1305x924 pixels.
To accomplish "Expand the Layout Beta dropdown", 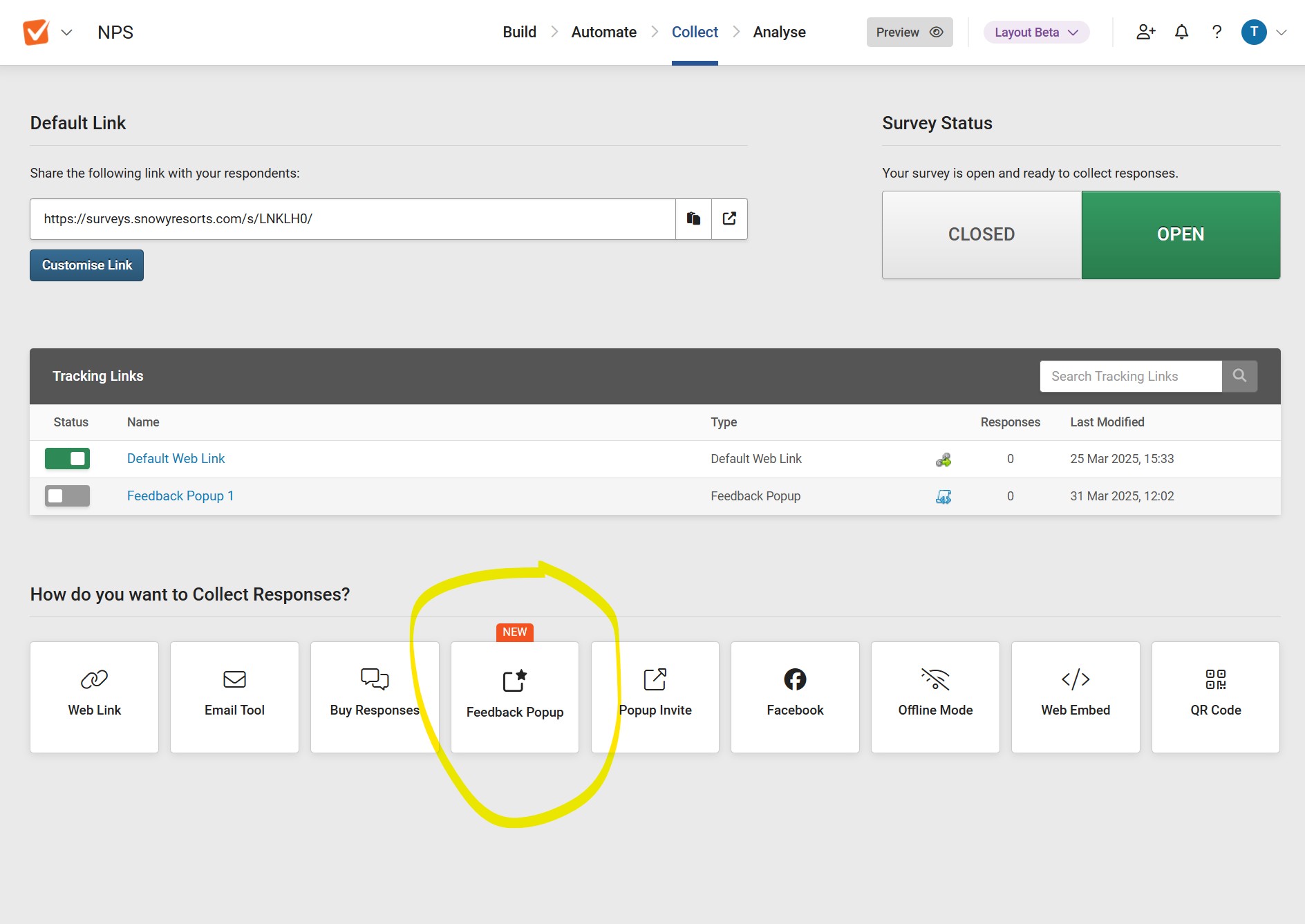I will pos(1035,32).
